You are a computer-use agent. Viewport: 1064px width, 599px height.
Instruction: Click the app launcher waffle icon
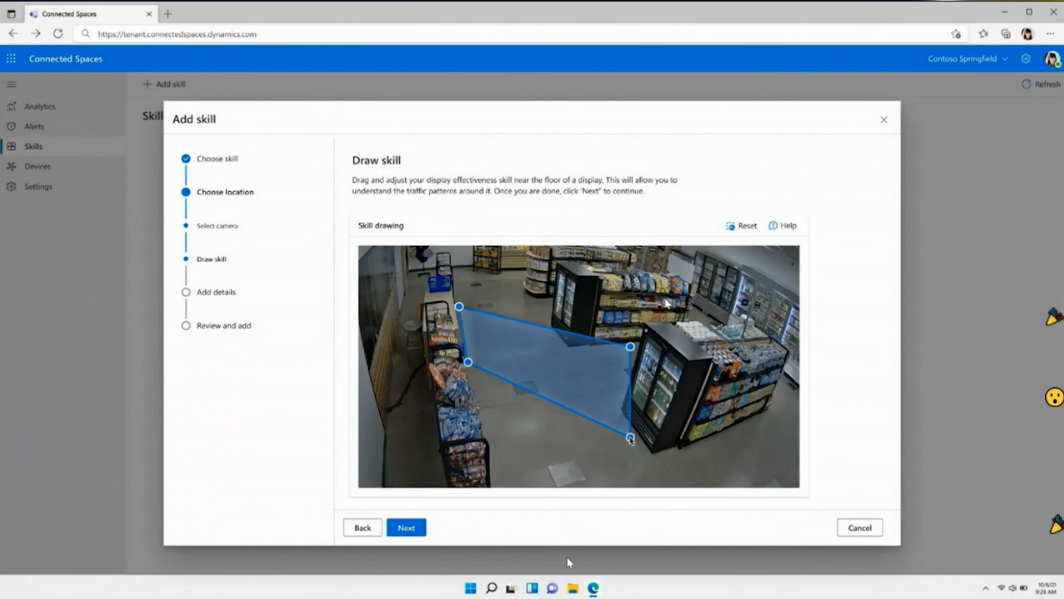[11, 59]
